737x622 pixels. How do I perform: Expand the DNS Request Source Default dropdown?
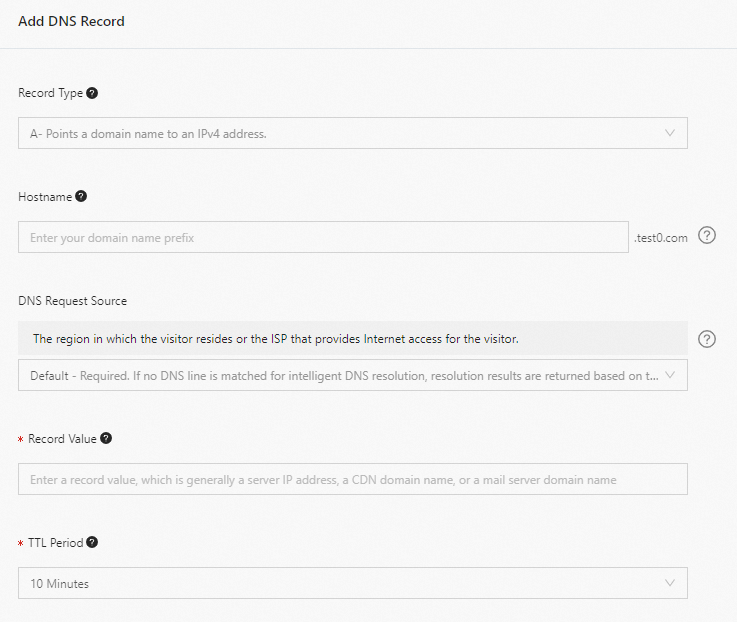352,375
